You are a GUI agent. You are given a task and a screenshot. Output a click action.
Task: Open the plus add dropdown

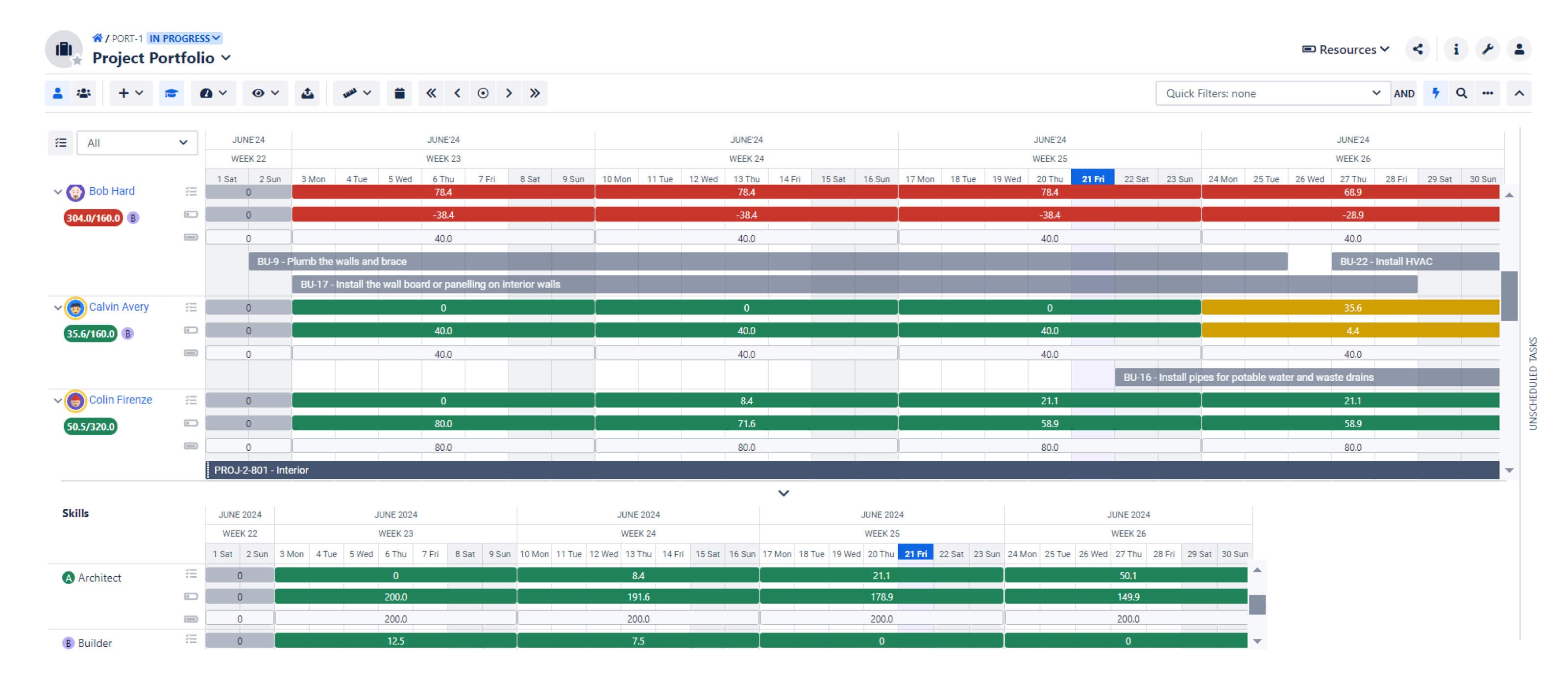pyautogui.click(x=130, y=93)
